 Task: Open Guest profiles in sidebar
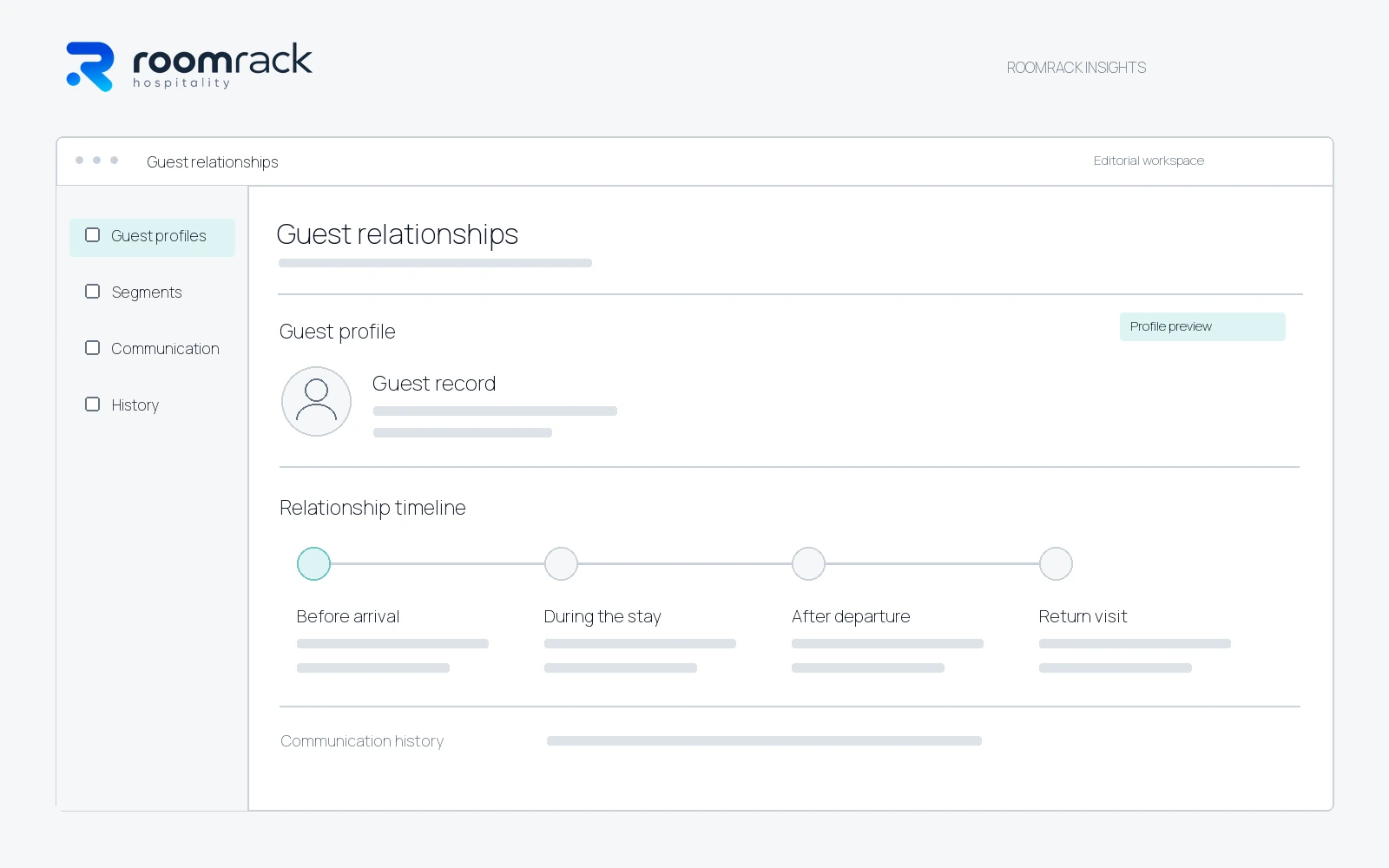pyautogui.click(x=152, y=237)
